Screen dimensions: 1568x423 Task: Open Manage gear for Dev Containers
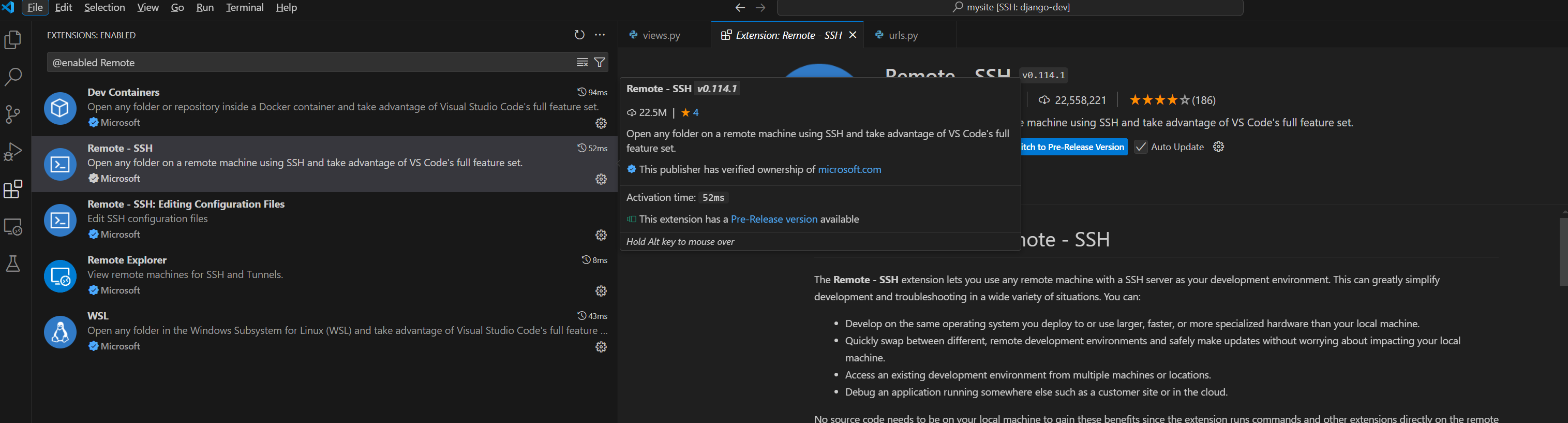[601, 123]
